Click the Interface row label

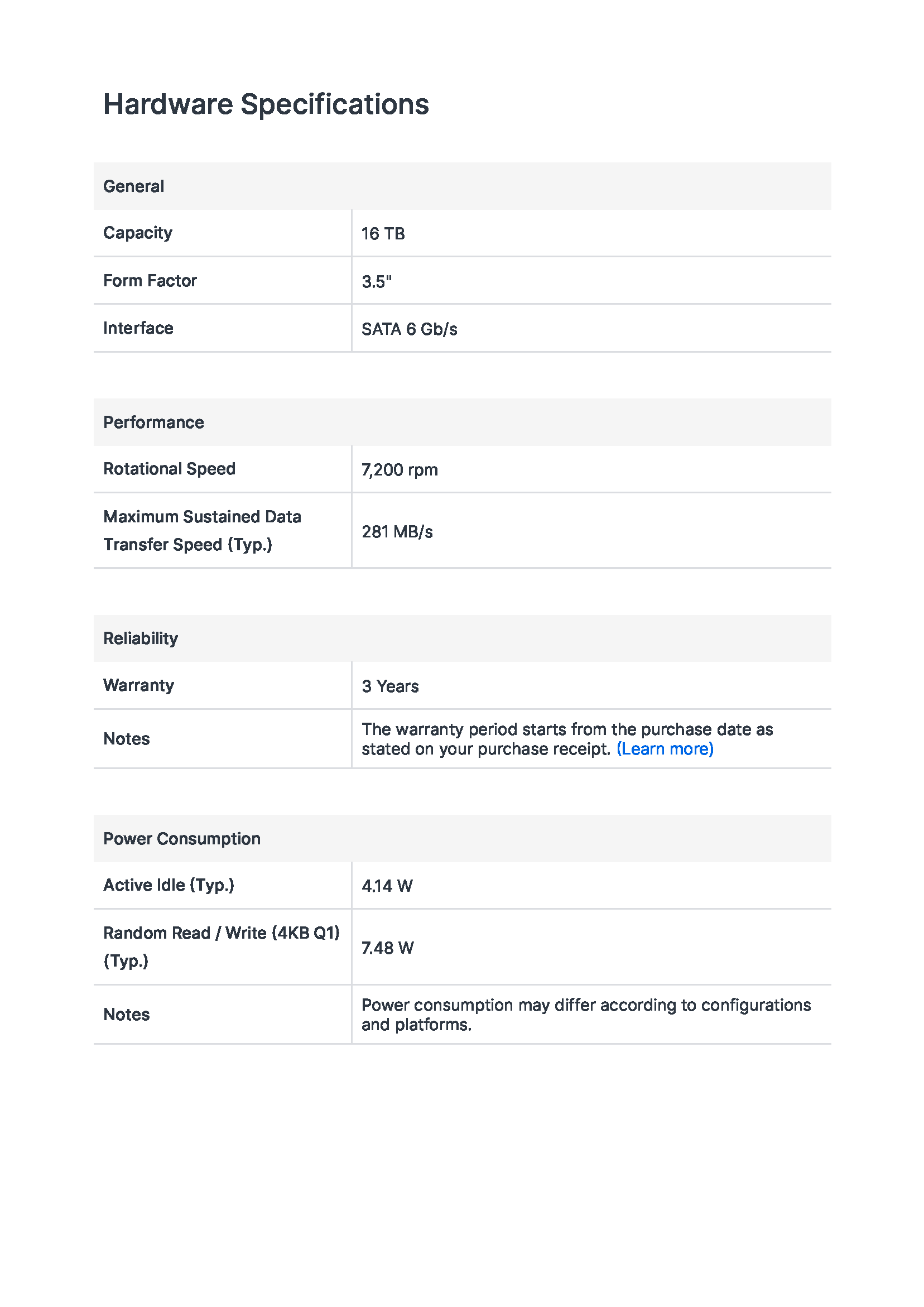(x=138, y=328)
